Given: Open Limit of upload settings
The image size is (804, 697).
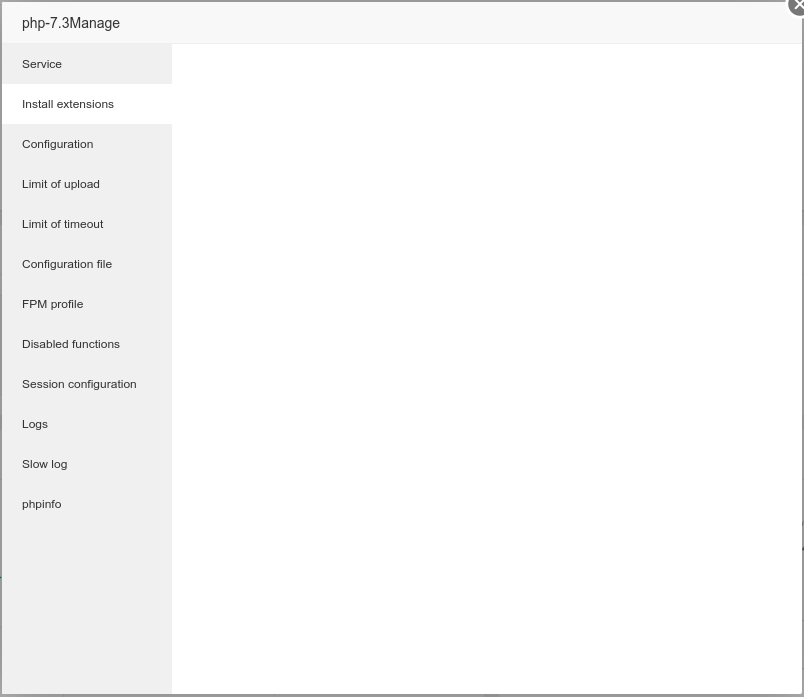Looking at the screenshot, I should [x=61, y=184].
